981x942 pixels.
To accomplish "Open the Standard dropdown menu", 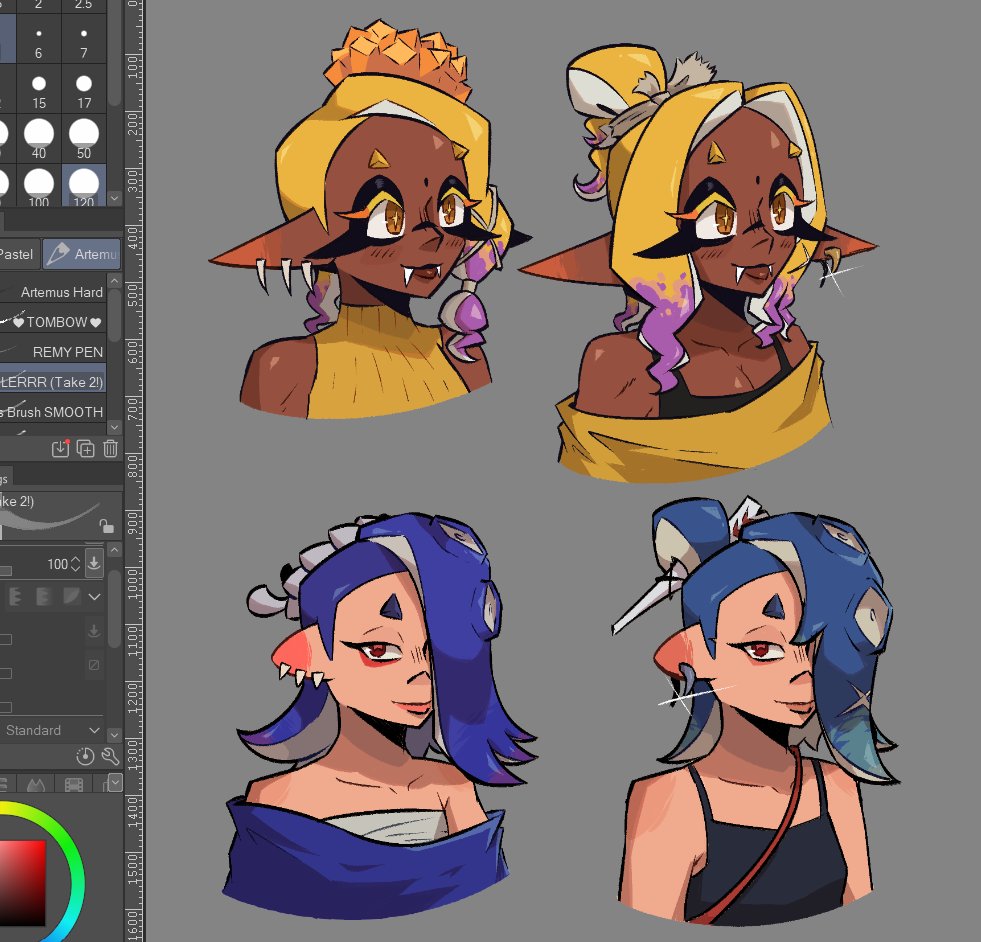I will point(51,730).
